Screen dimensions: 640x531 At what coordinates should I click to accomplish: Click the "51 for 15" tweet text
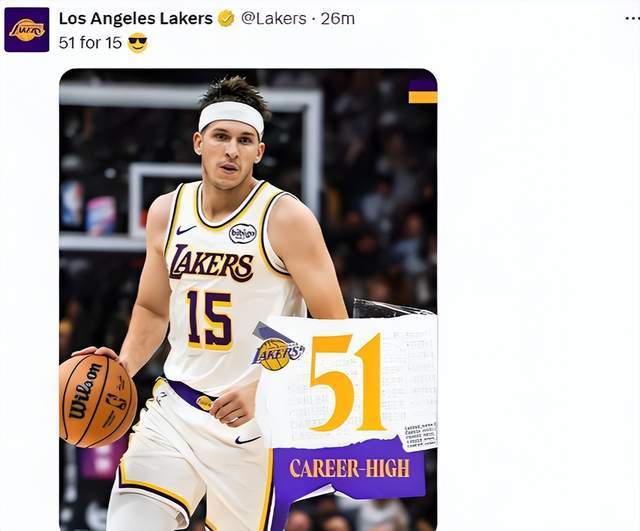[90, 43]
